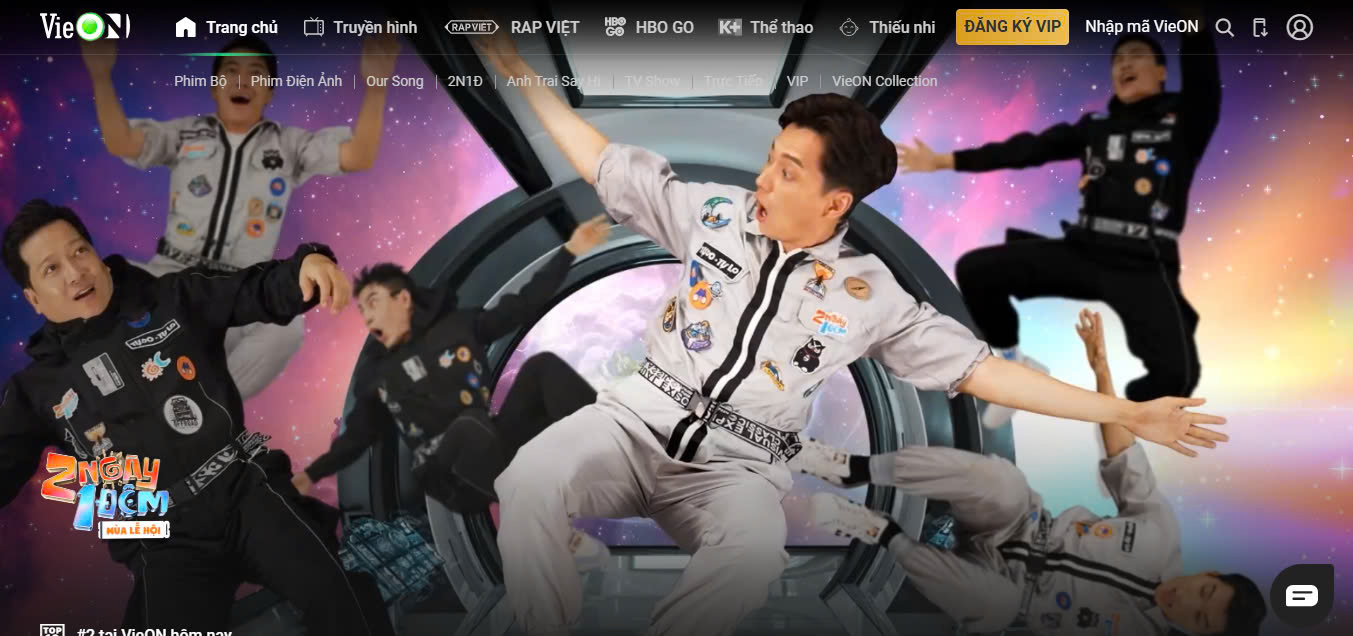
Task: Open the Thể thao sports tab
Action: pos(766,27)
